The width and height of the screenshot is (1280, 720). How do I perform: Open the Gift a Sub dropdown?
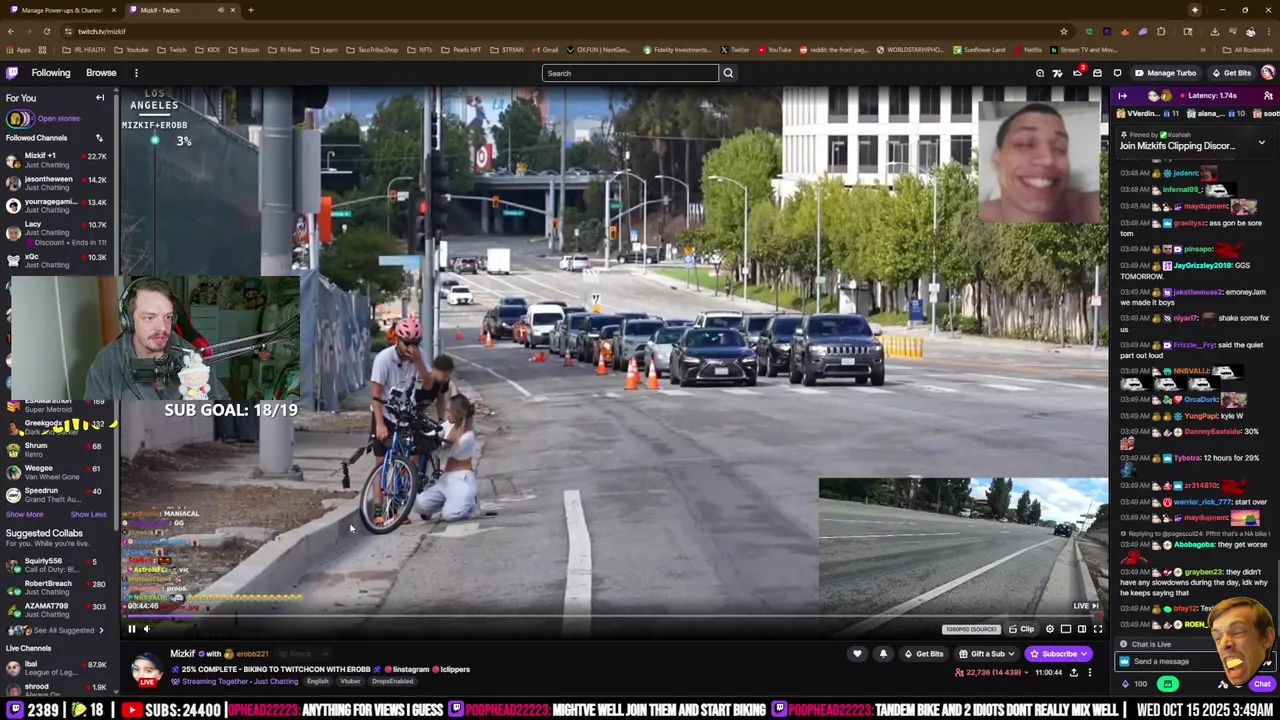pyautogui.click(x=986, y=654)
